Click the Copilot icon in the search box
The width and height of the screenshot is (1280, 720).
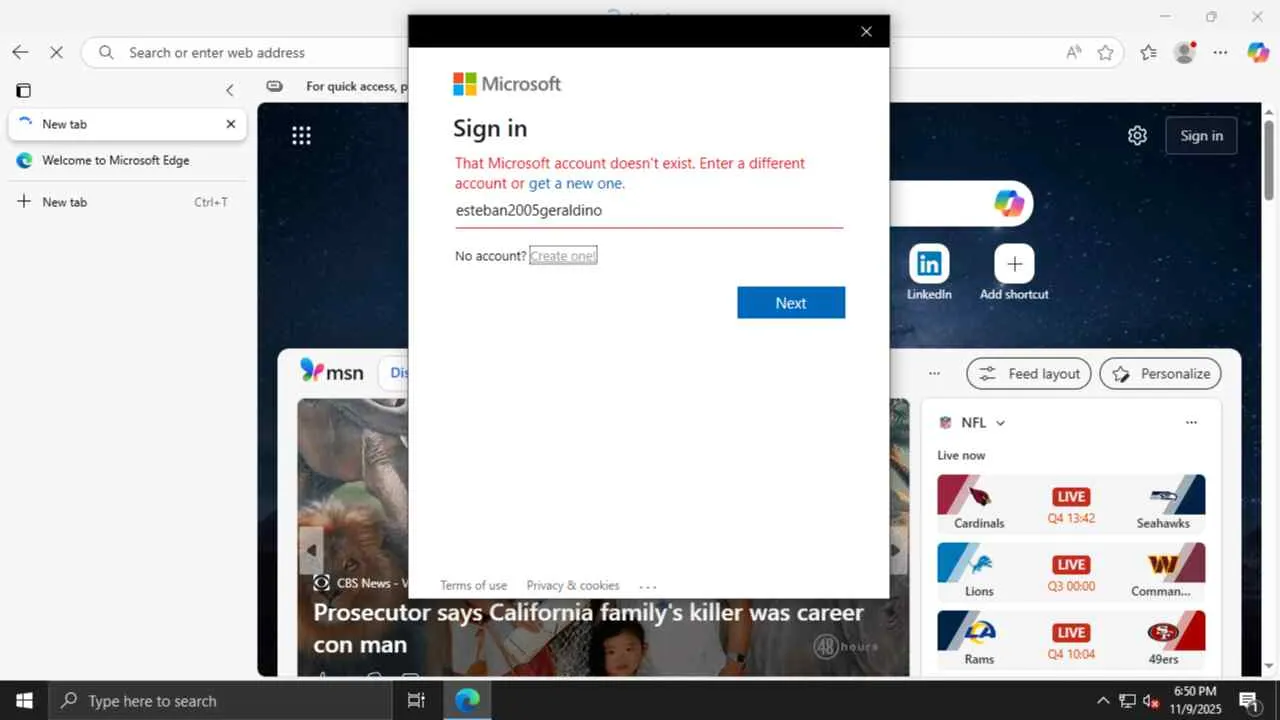1008,203
